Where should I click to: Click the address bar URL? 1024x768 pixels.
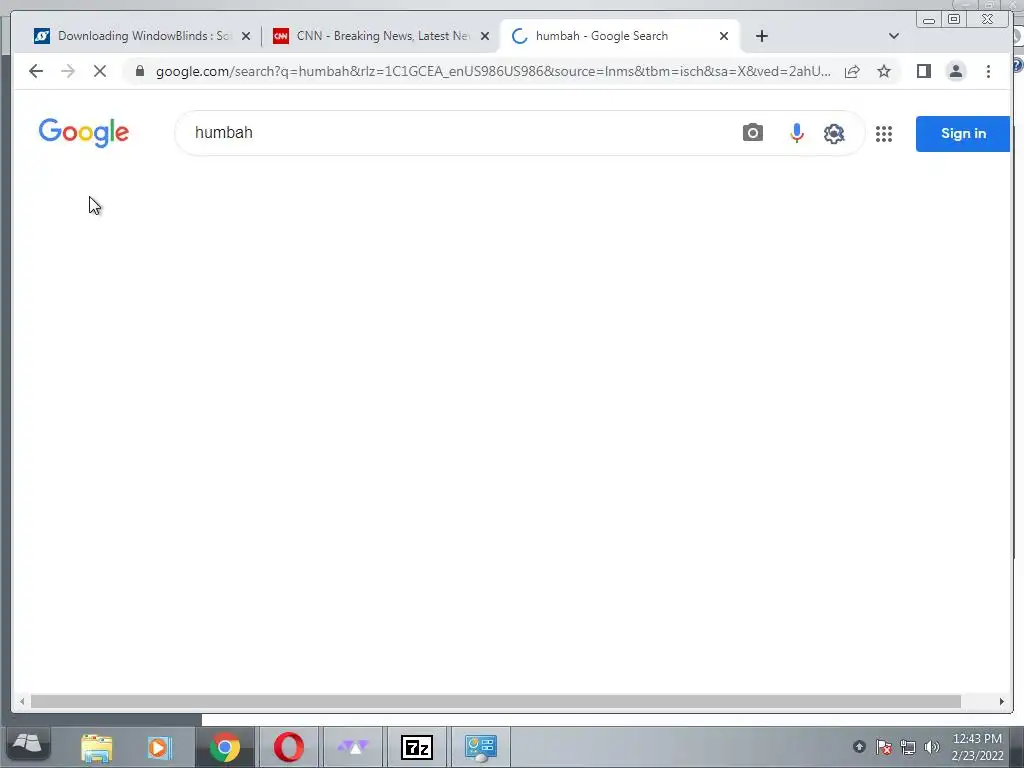pos(493,71)
